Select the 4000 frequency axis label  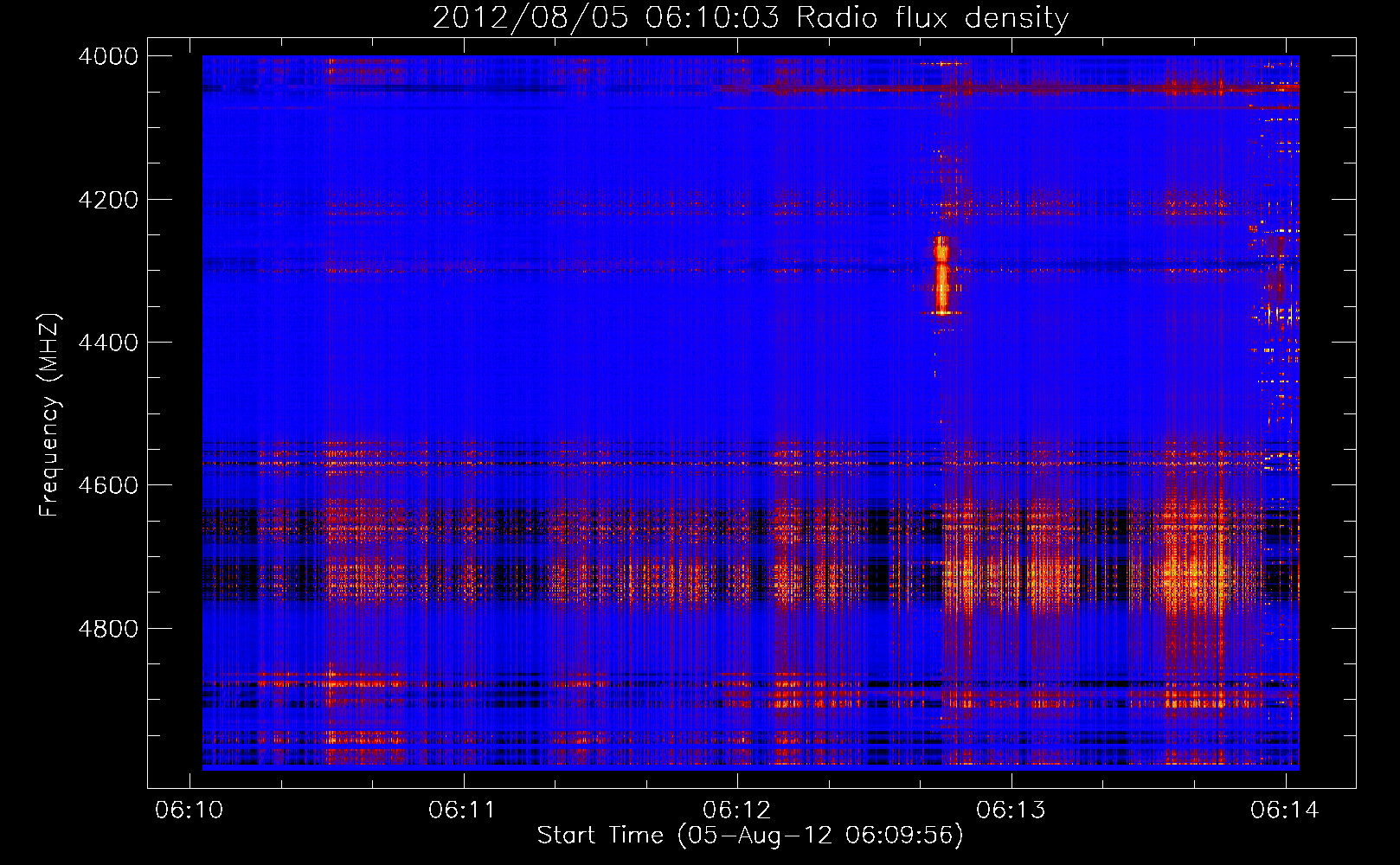click(x=108, y=56)
